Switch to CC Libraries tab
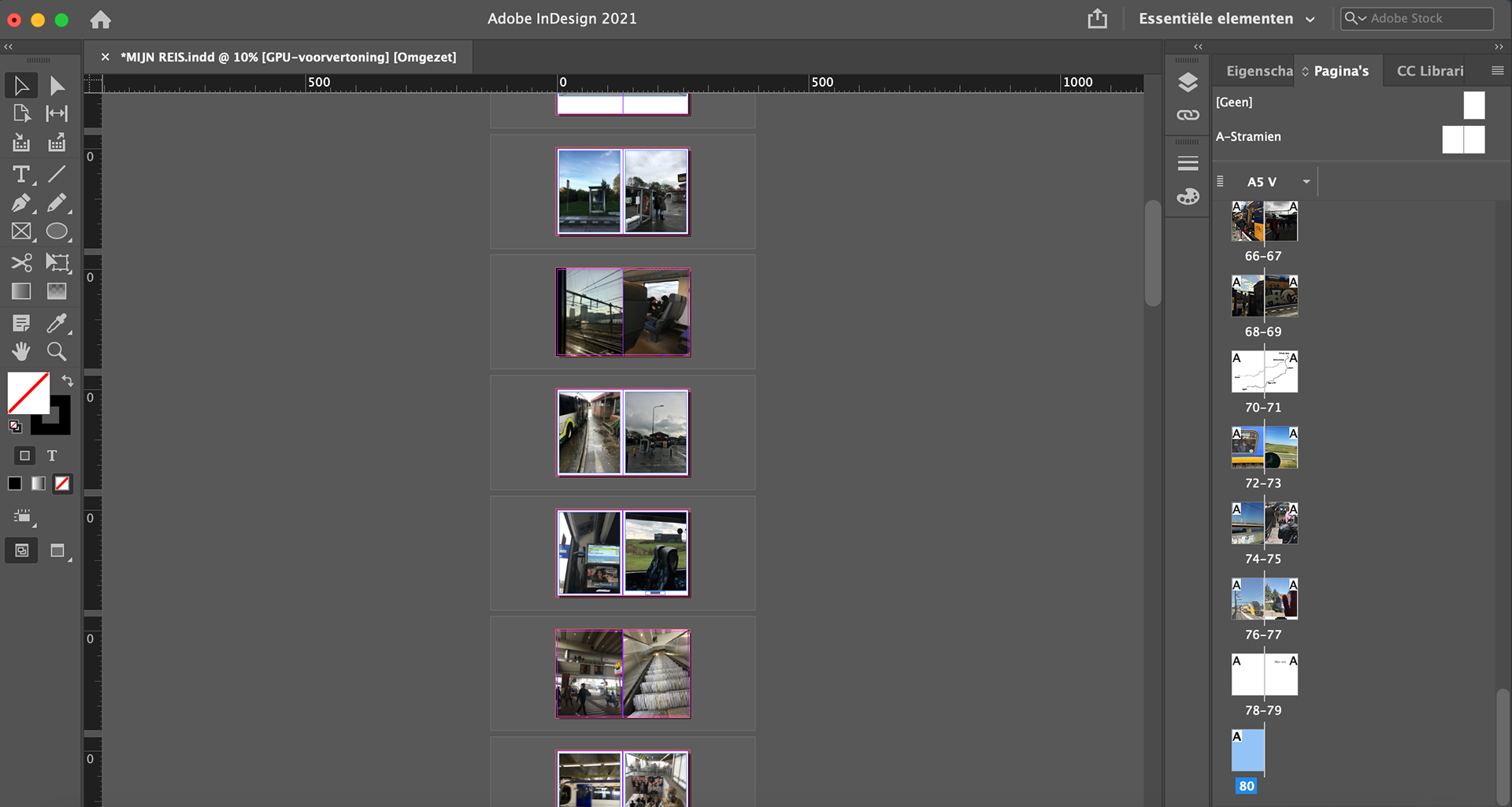1512x807 pixels. point(1430,71)
